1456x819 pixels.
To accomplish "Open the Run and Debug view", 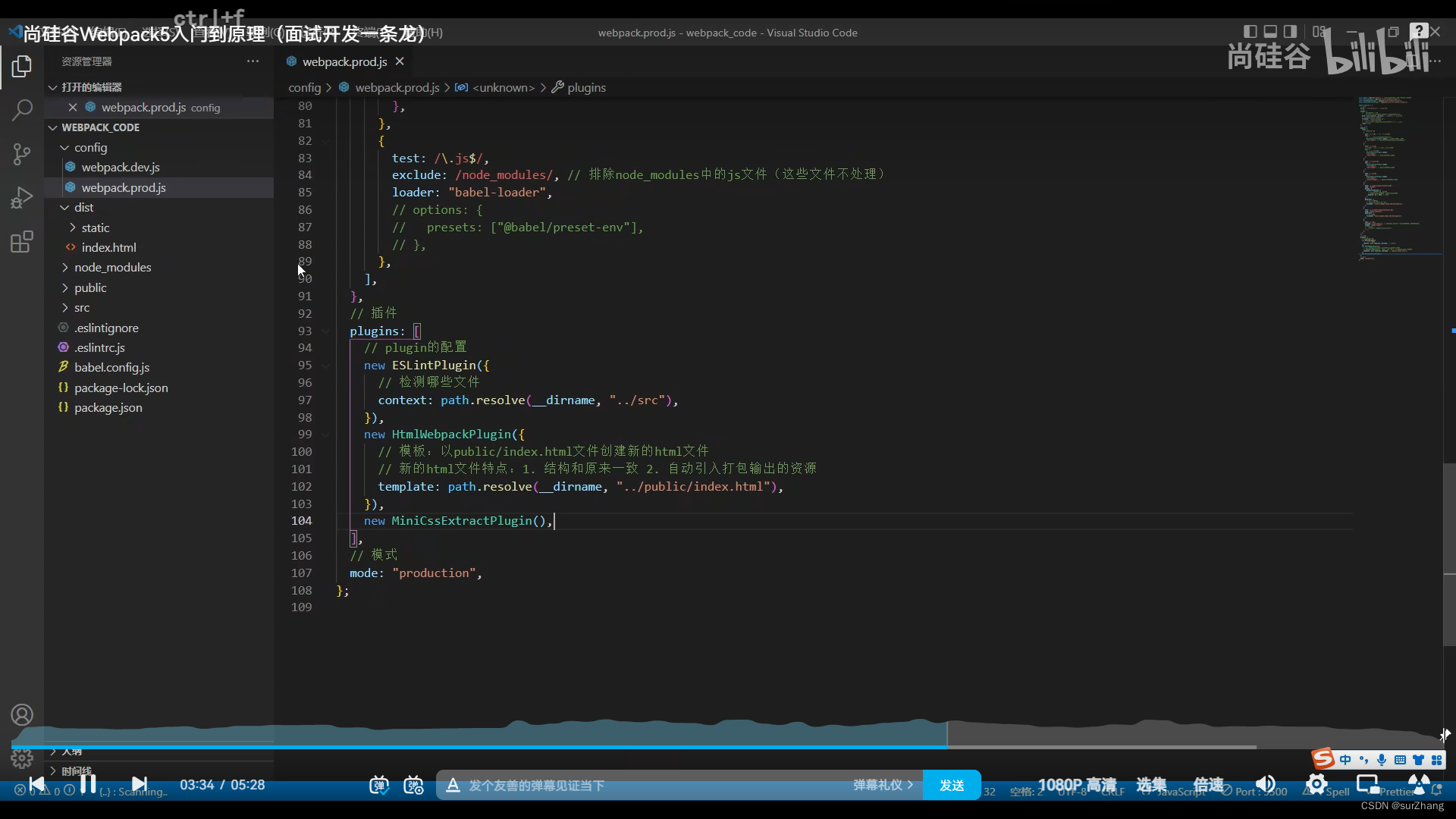I will [22, 198].
